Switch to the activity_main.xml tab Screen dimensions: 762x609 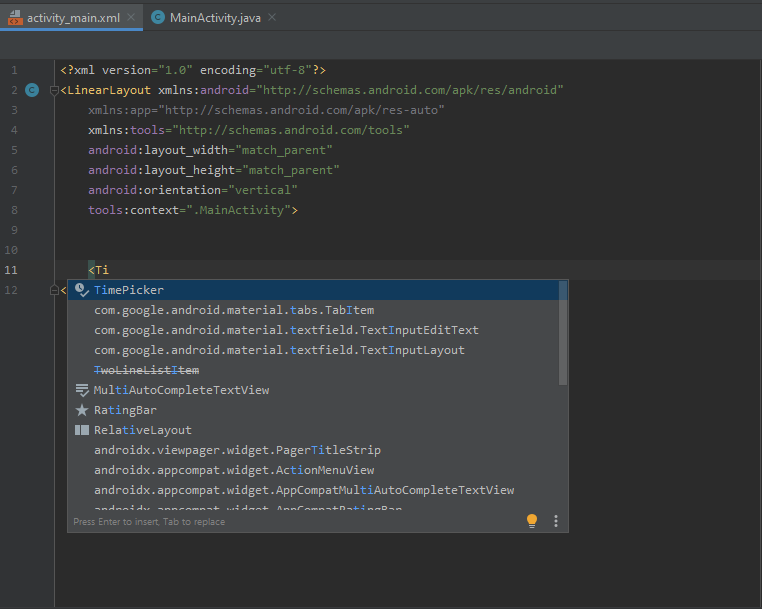click(x=73, y=18)
